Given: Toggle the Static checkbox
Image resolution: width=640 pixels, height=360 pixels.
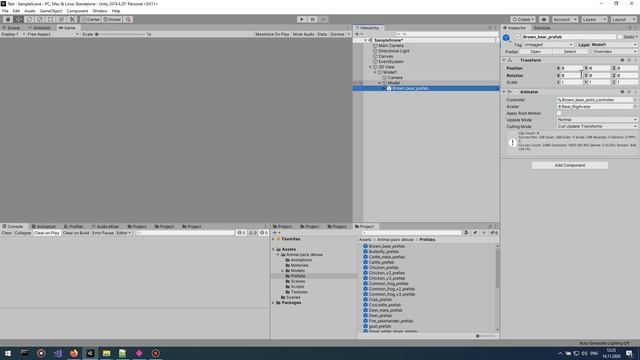Looking at the screenshot, I should 620,37.
